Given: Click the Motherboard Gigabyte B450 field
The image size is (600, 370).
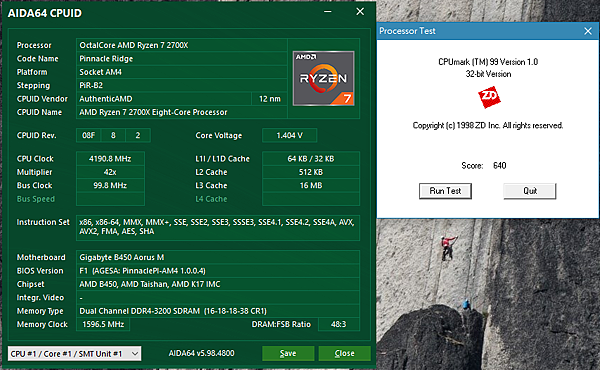Looking at the screenshot, I should click(218, 257).
